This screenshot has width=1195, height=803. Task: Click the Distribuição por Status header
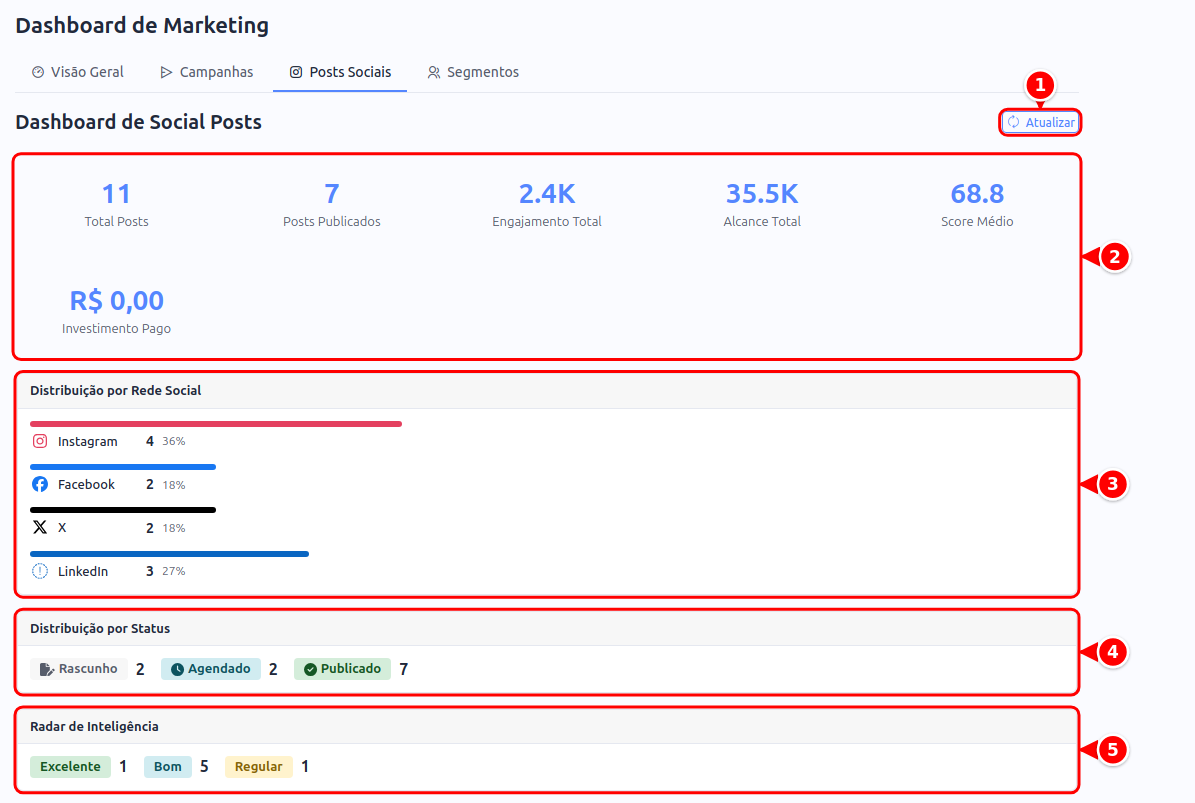100,629
